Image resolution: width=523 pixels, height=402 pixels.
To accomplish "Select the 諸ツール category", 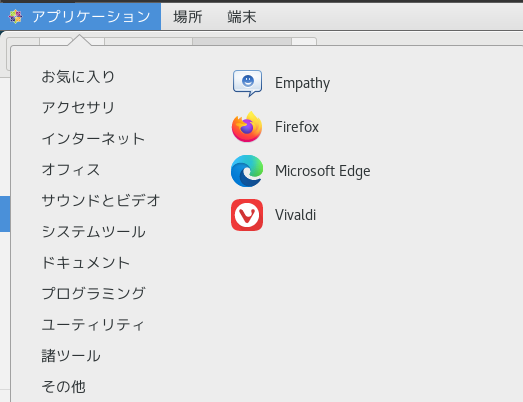I will 71,356.
